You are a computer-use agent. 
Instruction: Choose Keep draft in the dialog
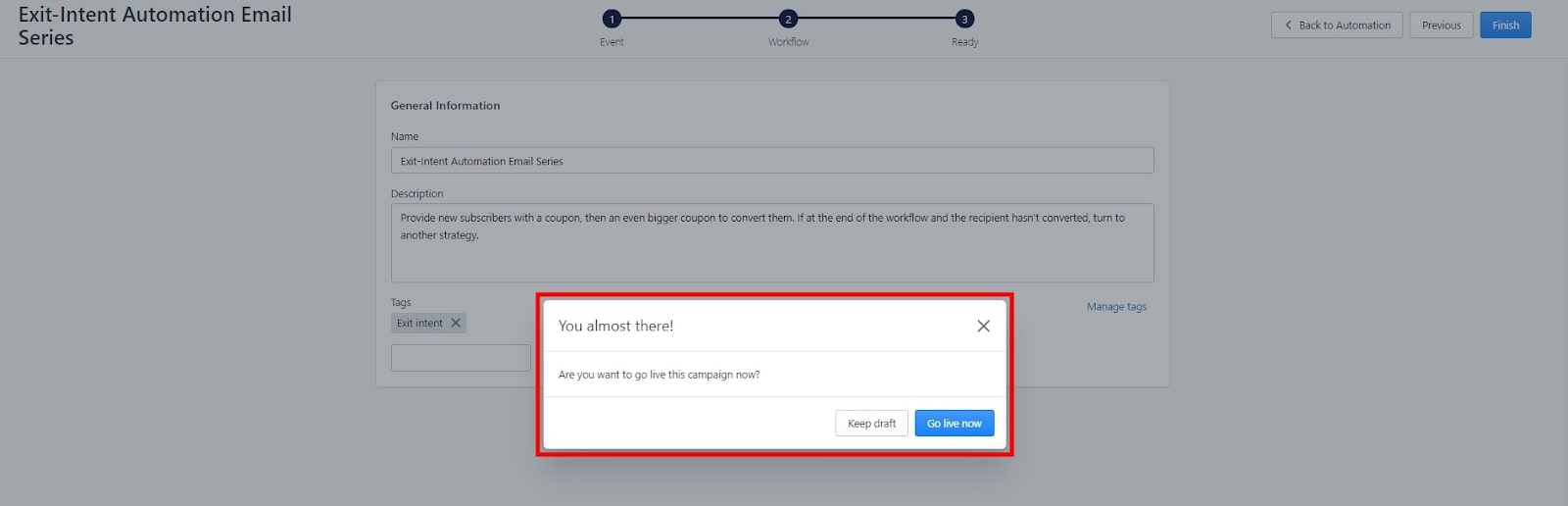point(871,424)
